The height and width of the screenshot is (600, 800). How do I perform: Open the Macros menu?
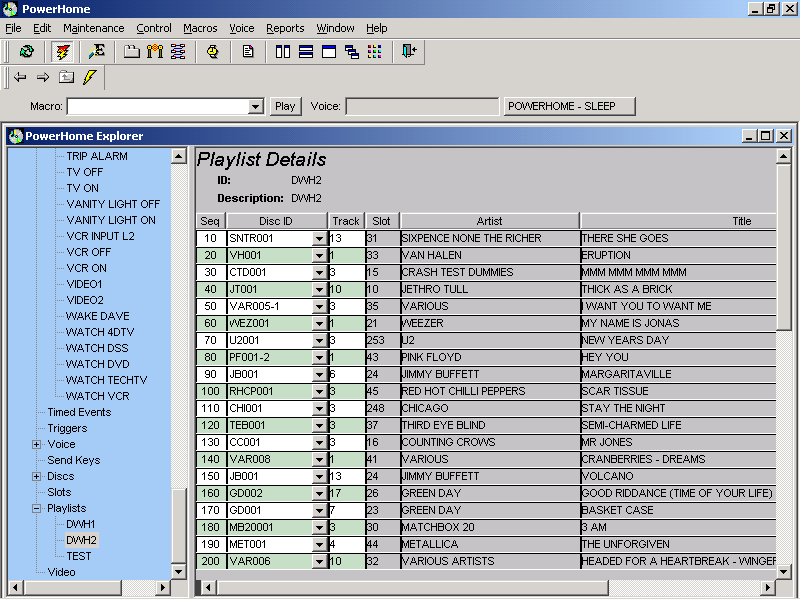click(201, 28)
